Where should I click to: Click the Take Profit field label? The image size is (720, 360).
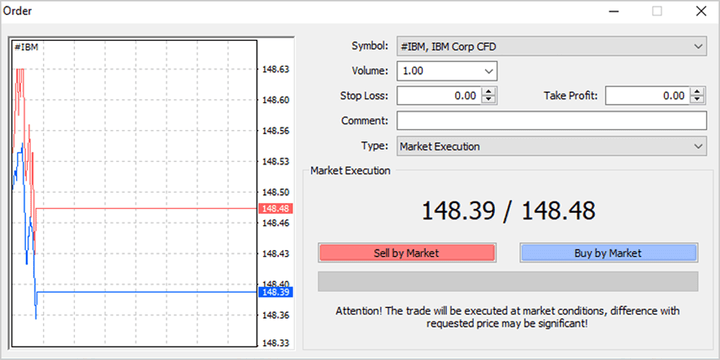pos(571,96)
